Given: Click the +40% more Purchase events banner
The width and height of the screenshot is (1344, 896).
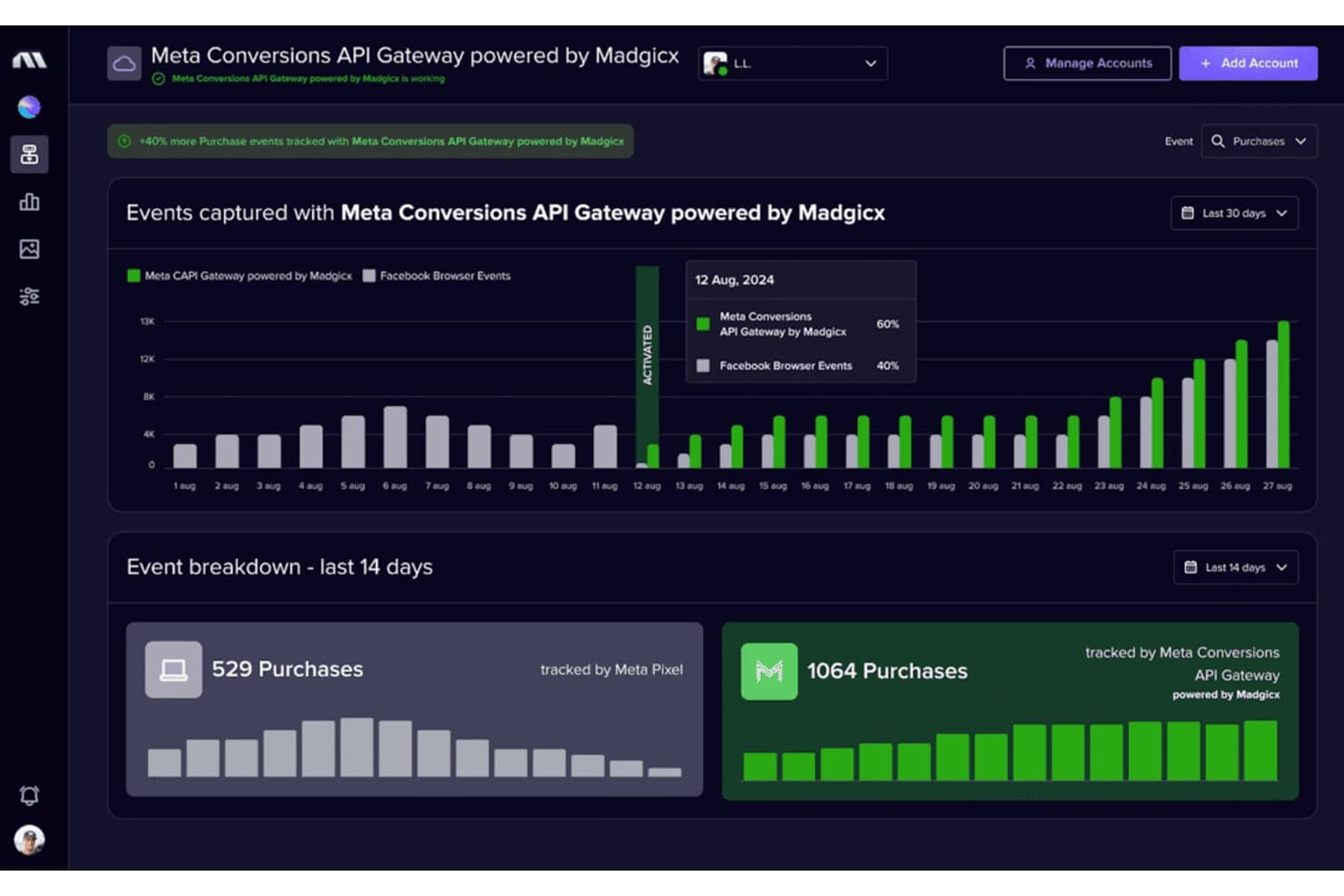Looking at the screenshot, I should [x=371, y=141].
